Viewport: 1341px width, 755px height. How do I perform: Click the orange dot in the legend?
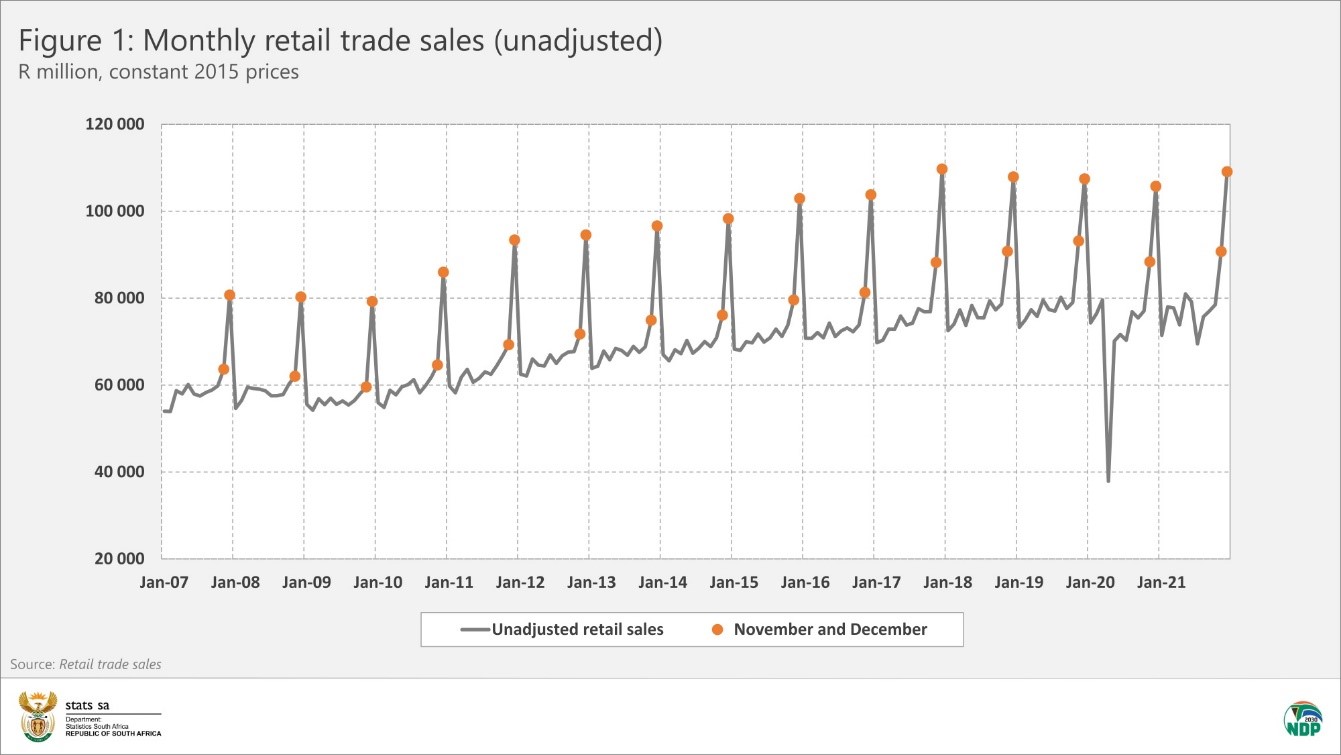pyautogui.click(x=717, y=630)
